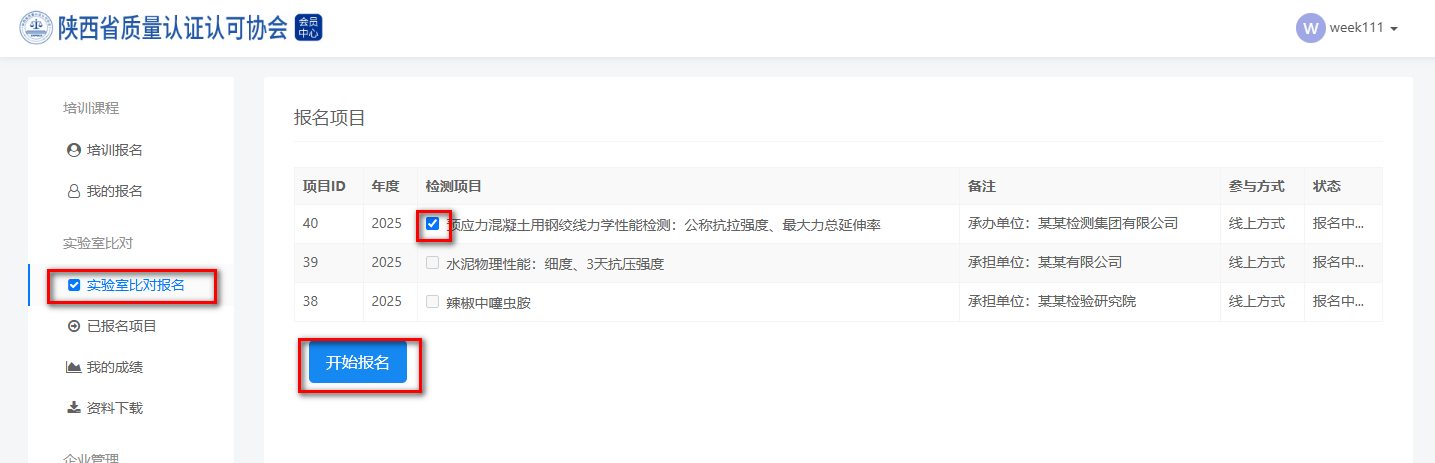This screenshot has height=463, width=1435.
Task: Click the 培训课程 sidebar section label
Action: 91,108
